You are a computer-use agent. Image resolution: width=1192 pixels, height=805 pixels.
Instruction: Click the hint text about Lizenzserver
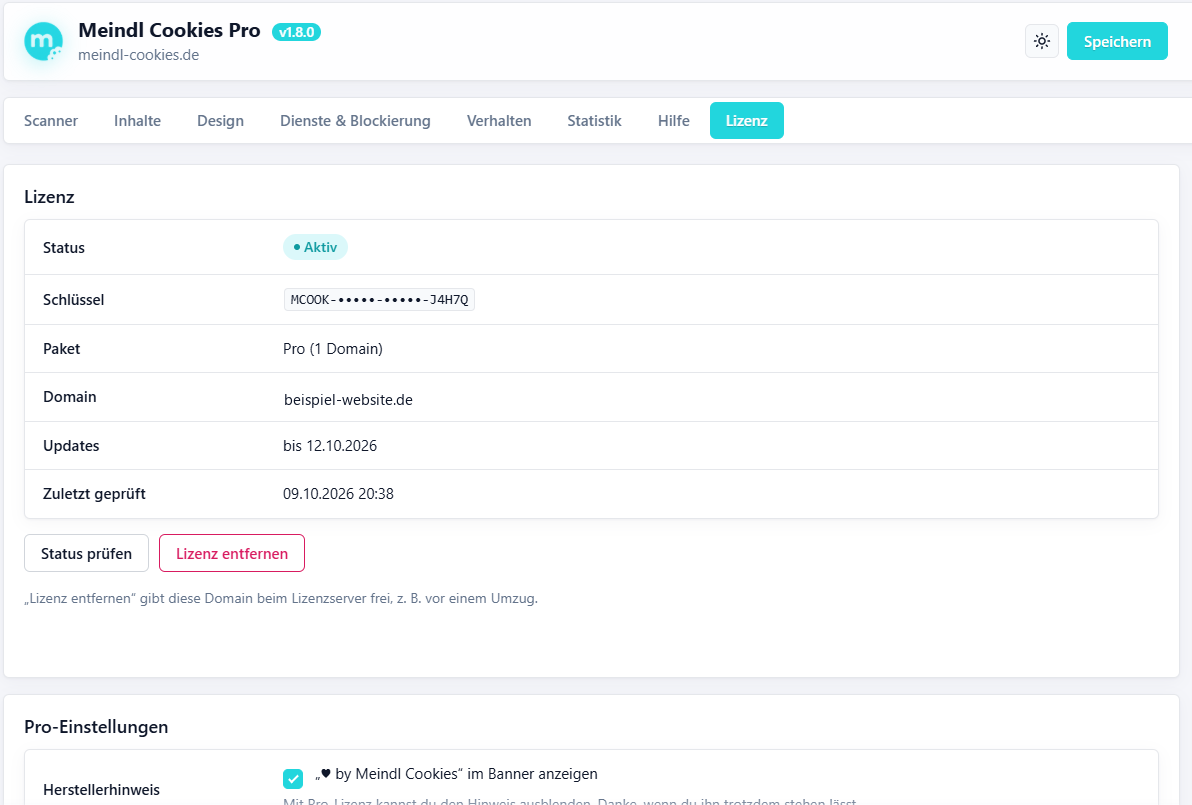point(281,598)
